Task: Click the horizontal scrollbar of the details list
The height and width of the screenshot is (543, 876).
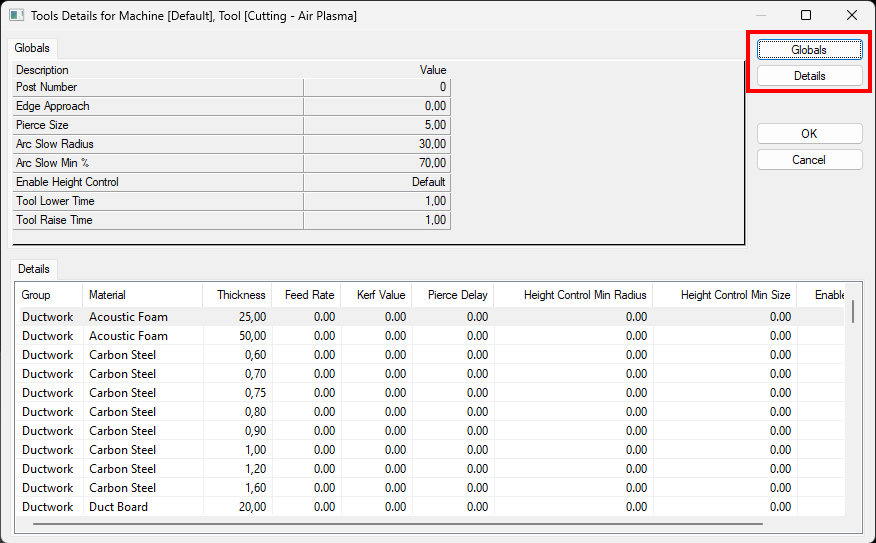Action: 398,524
